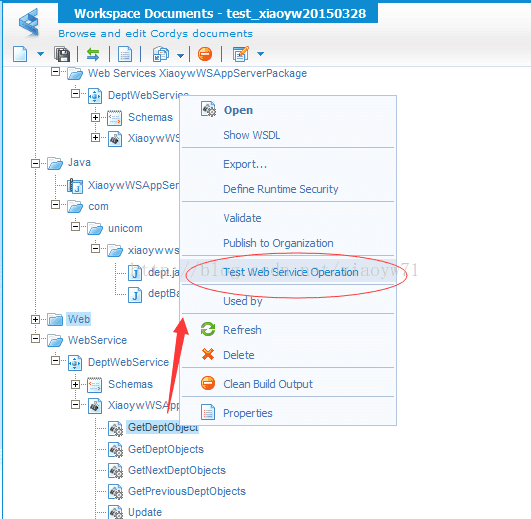Click the copy documents toolbar icon

click(161, 54)
